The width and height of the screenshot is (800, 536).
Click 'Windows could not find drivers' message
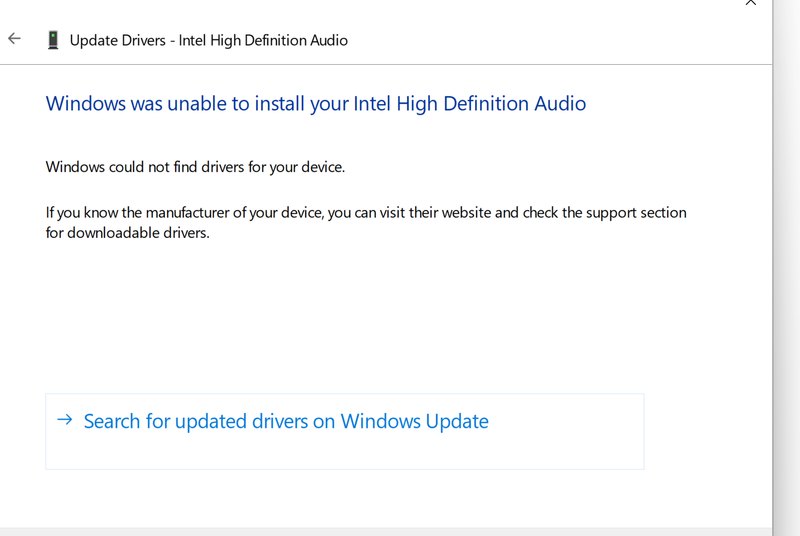tap(195, 167)
